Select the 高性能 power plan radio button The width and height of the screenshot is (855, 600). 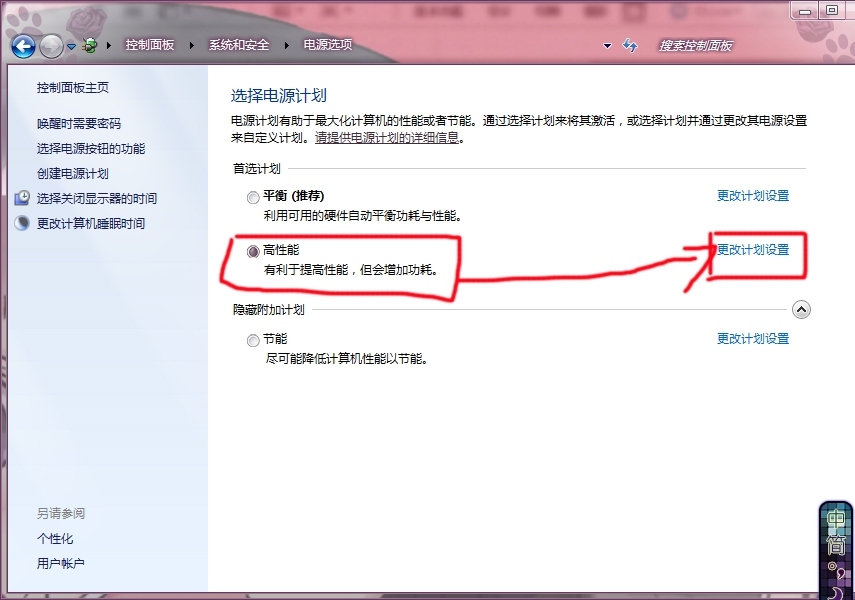(x=253, y=252)
